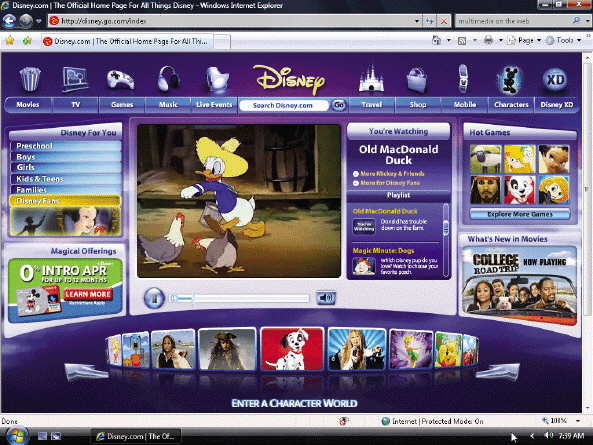Click the Characters Mickey icon

pos(510,80)
